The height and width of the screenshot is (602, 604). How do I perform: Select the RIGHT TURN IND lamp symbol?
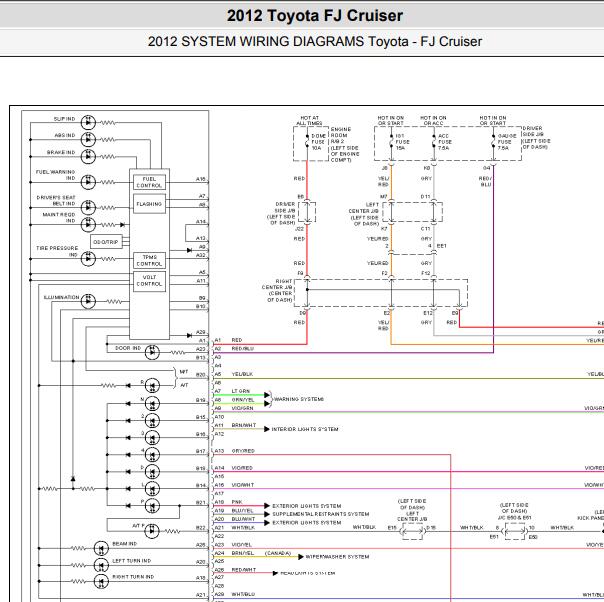(x=101, y=581)
